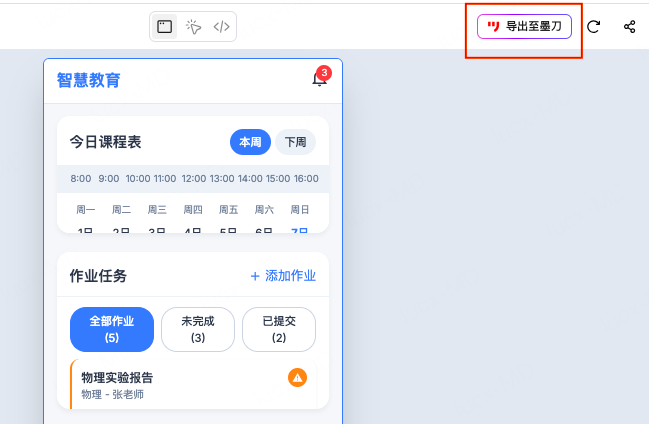Filter by 已提交 (2) assignments
649x424 pixels.
279,329
